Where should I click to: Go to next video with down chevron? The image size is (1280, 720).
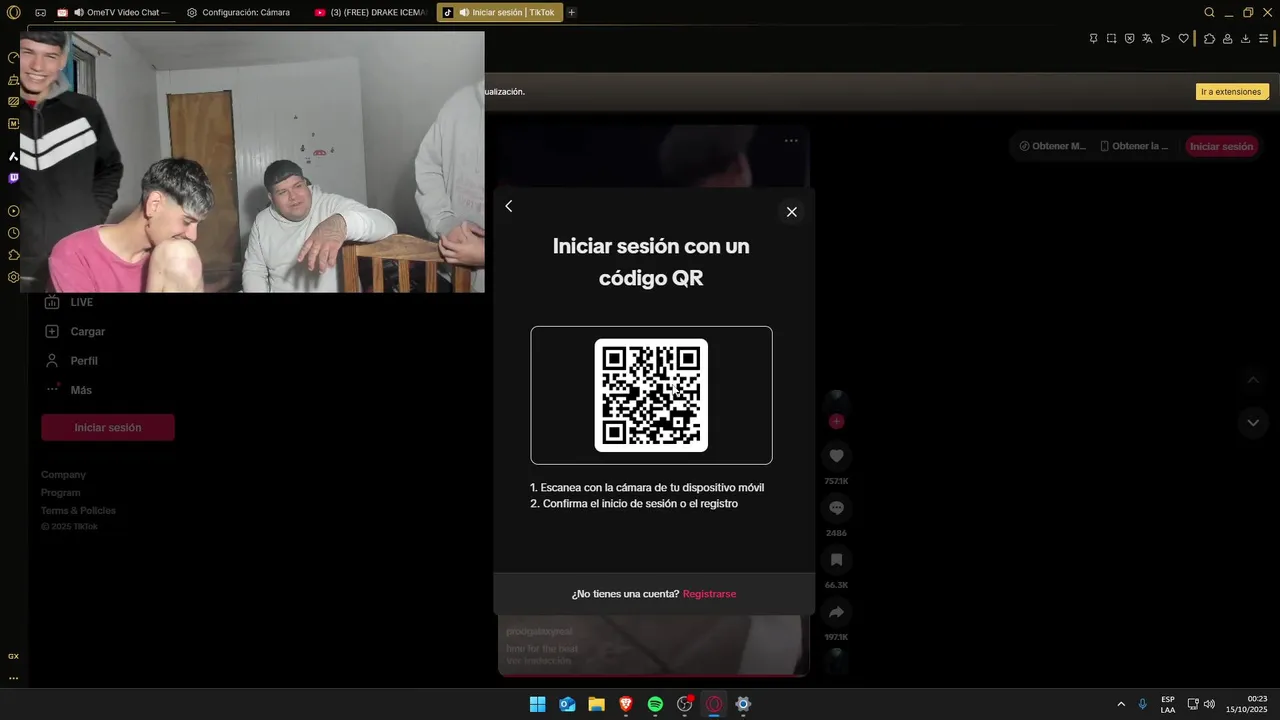pyautogui.click(x=1253, y=423)
